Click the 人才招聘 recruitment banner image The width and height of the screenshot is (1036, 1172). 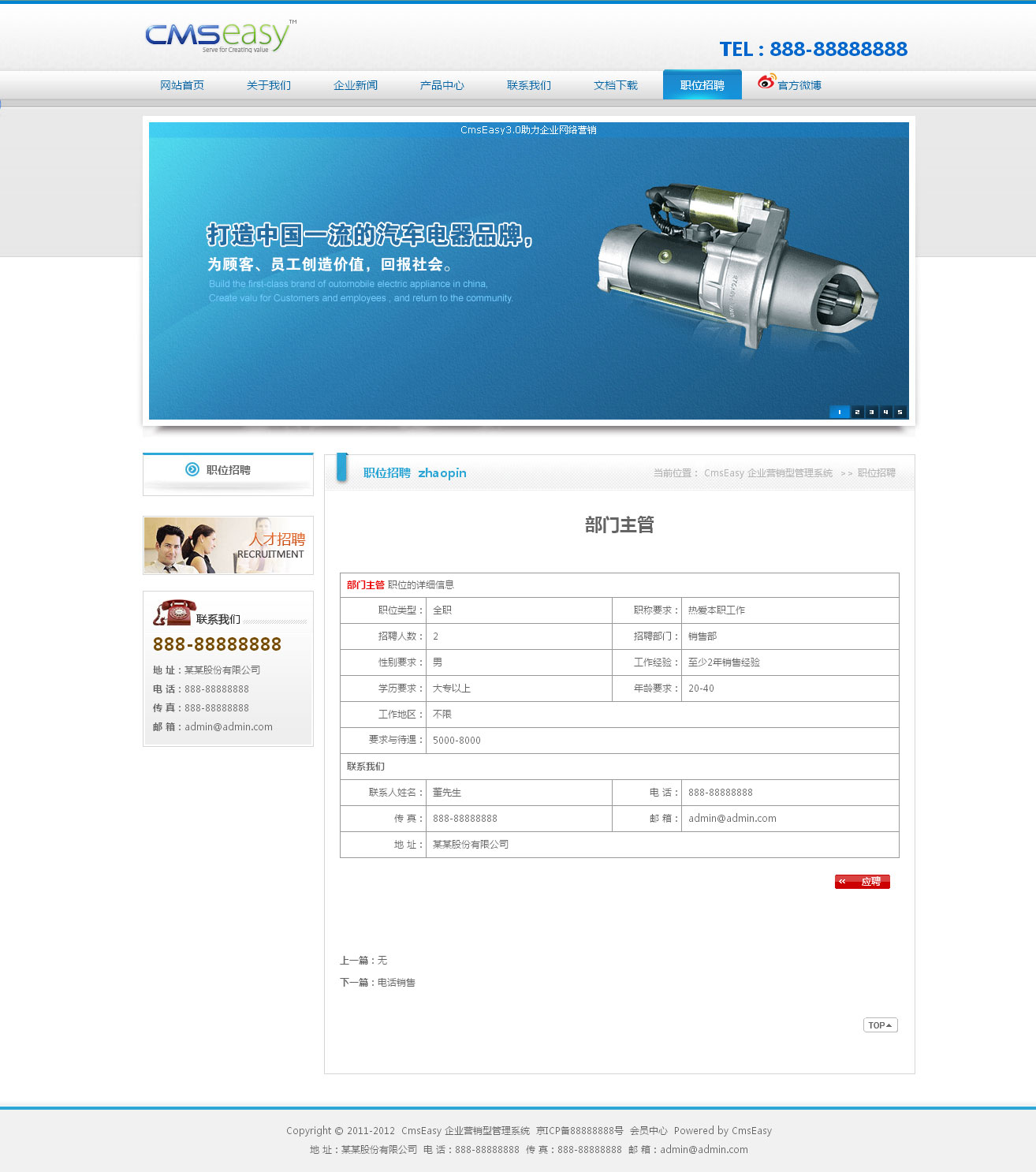pyautogui.click(x=228, y=545)
